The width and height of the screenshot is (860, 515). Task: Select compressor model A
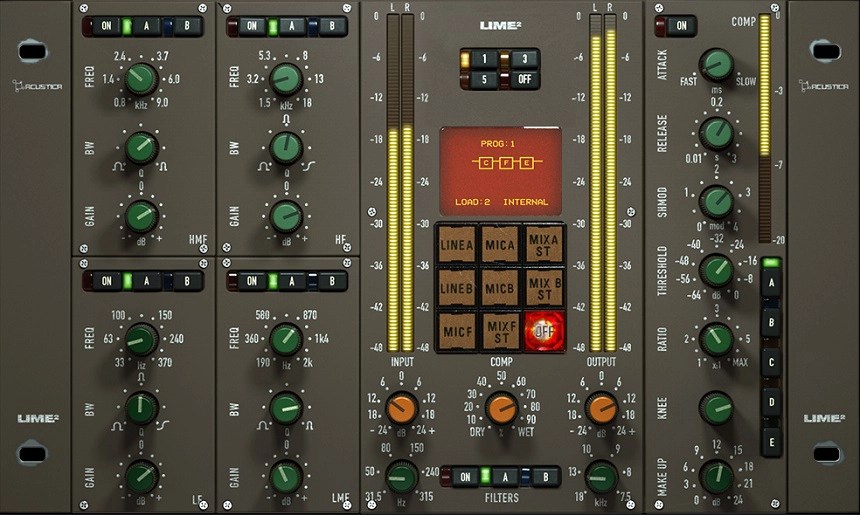pos(771,283)
